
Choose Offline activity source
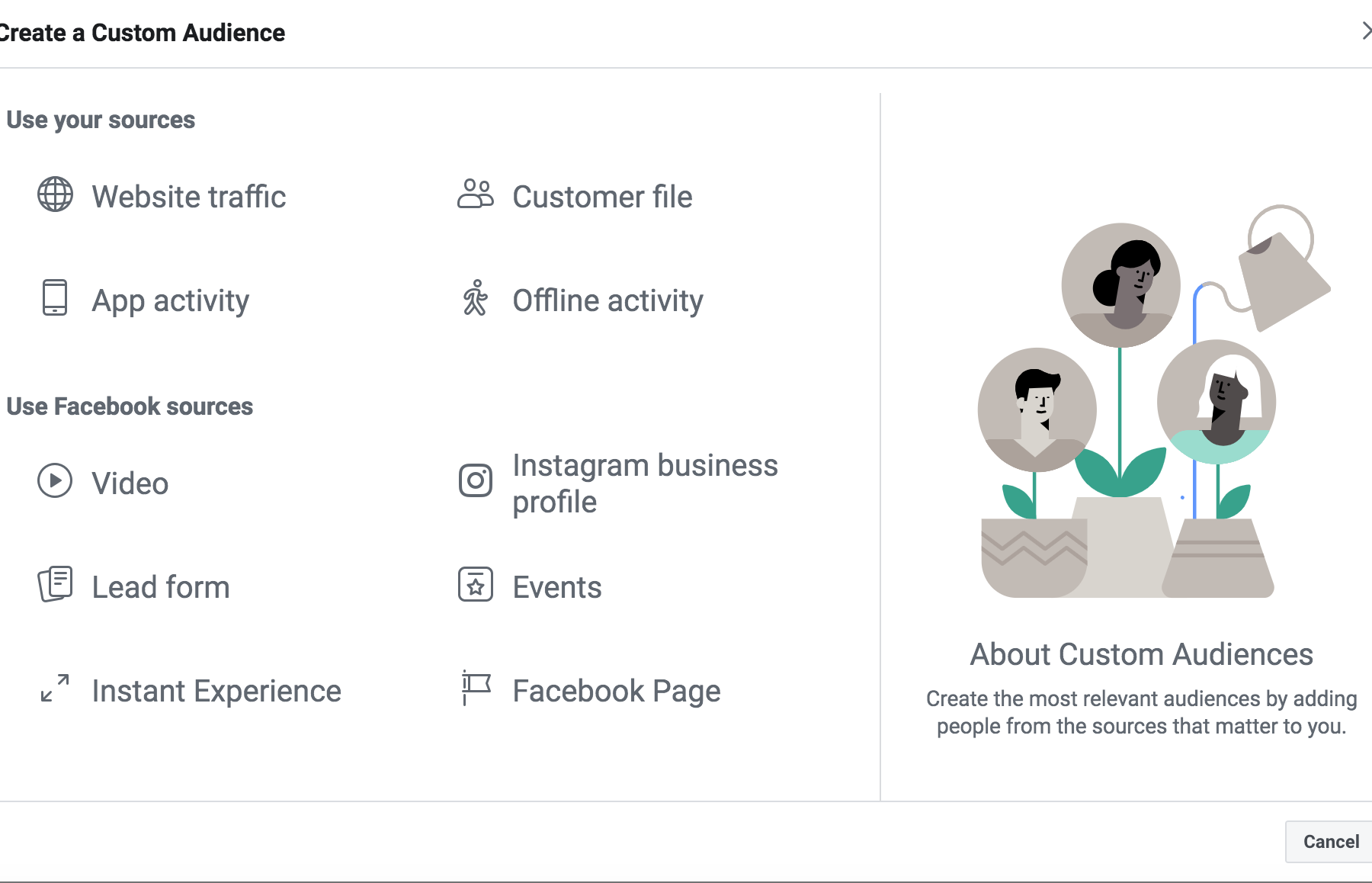[607, 300]
